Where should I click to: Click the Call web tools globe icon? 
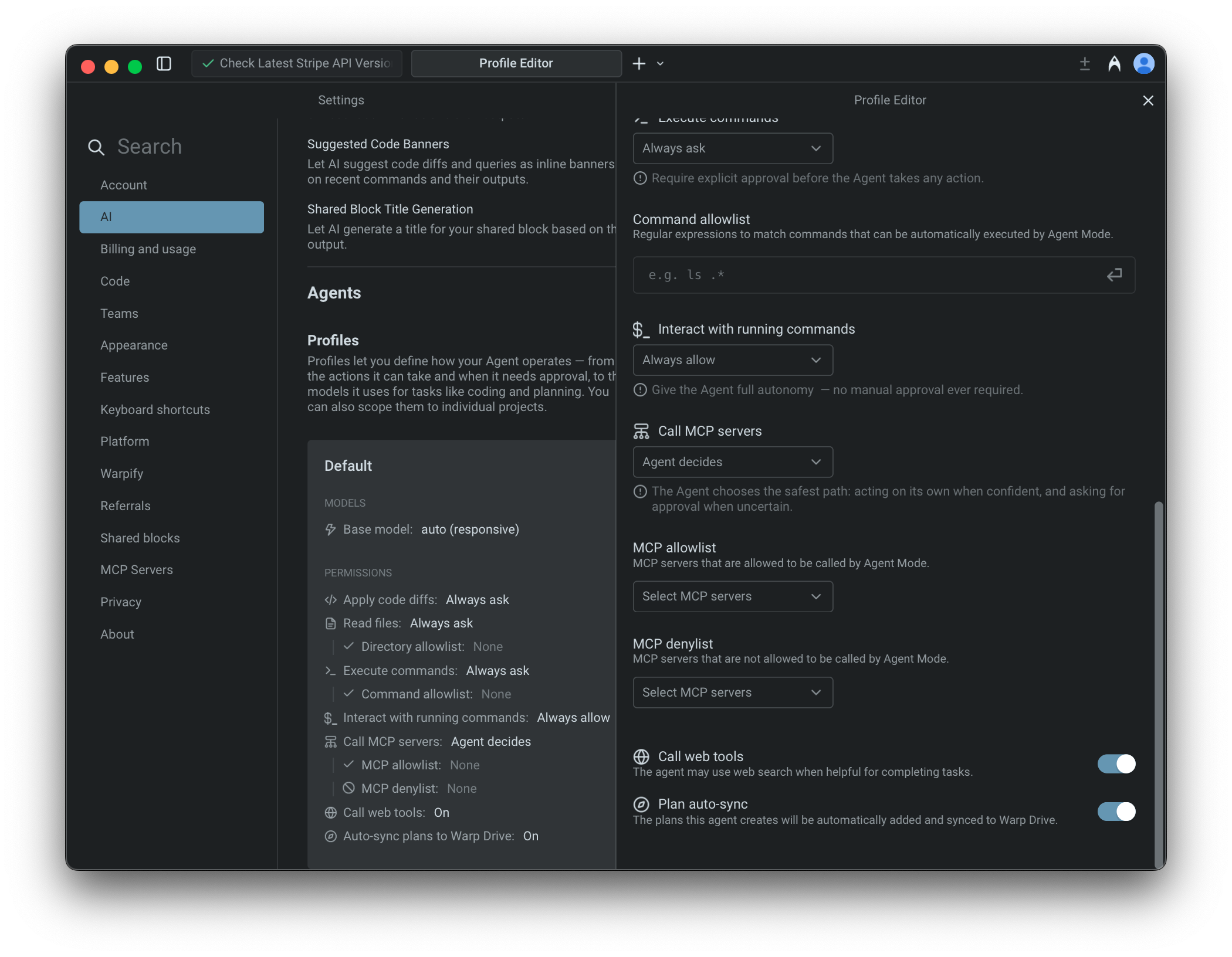point(641,756)
